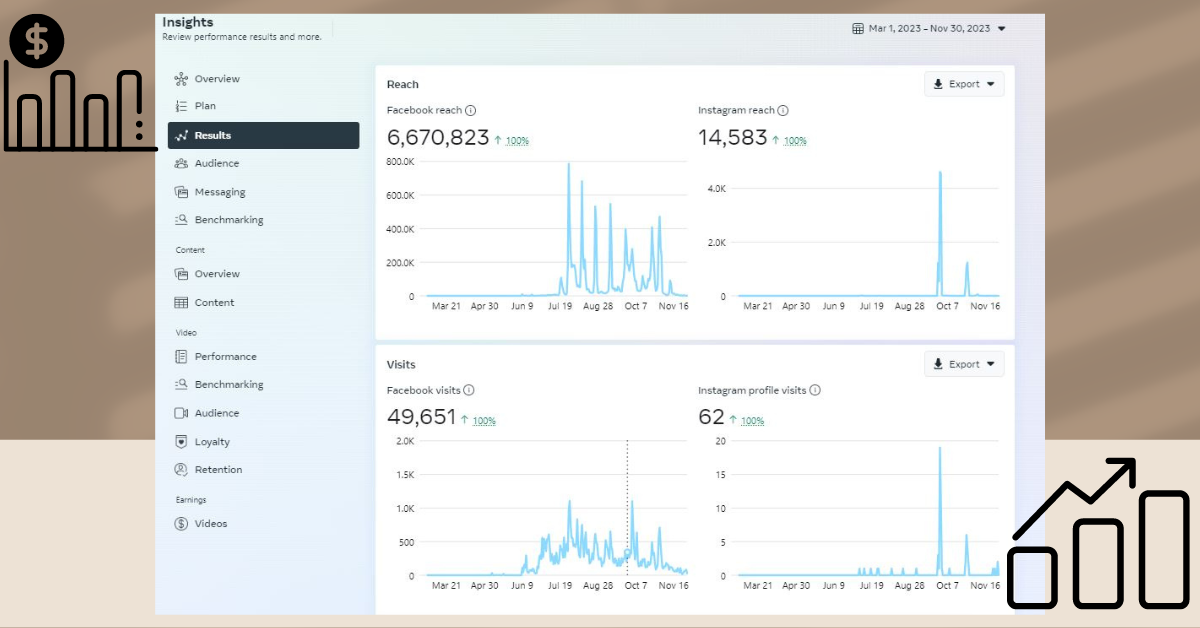Click the Reach section Export label
This screenshot has width=1200, height=628.
click(964, 84)
